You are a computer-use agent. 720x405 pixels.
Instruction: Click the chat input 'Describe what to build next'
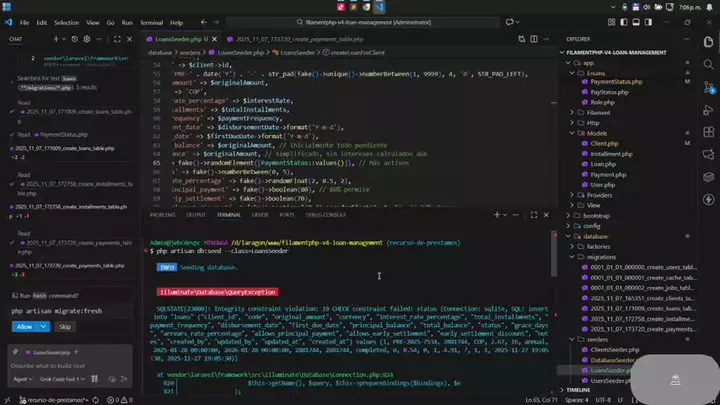(x=60, y=366)
